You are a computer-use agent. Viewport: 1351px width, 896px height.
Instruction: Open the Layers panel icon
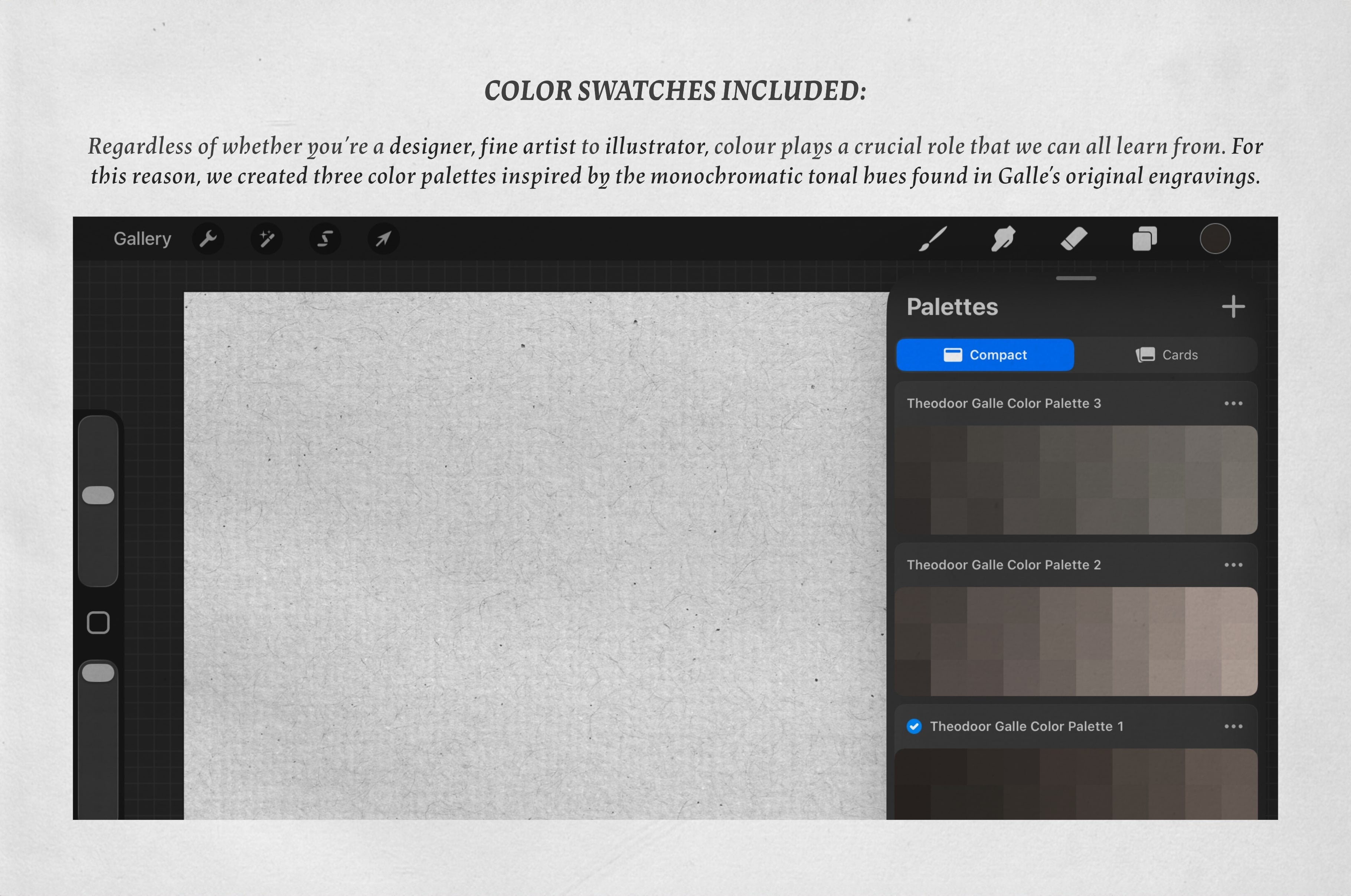1144,239
